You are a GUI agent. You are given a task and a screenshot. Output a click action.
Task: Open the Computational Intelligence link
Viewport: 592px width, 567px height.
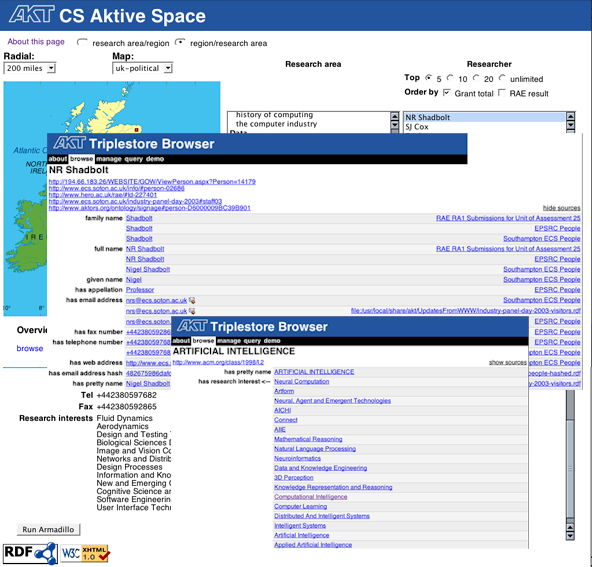click(311, 497)
